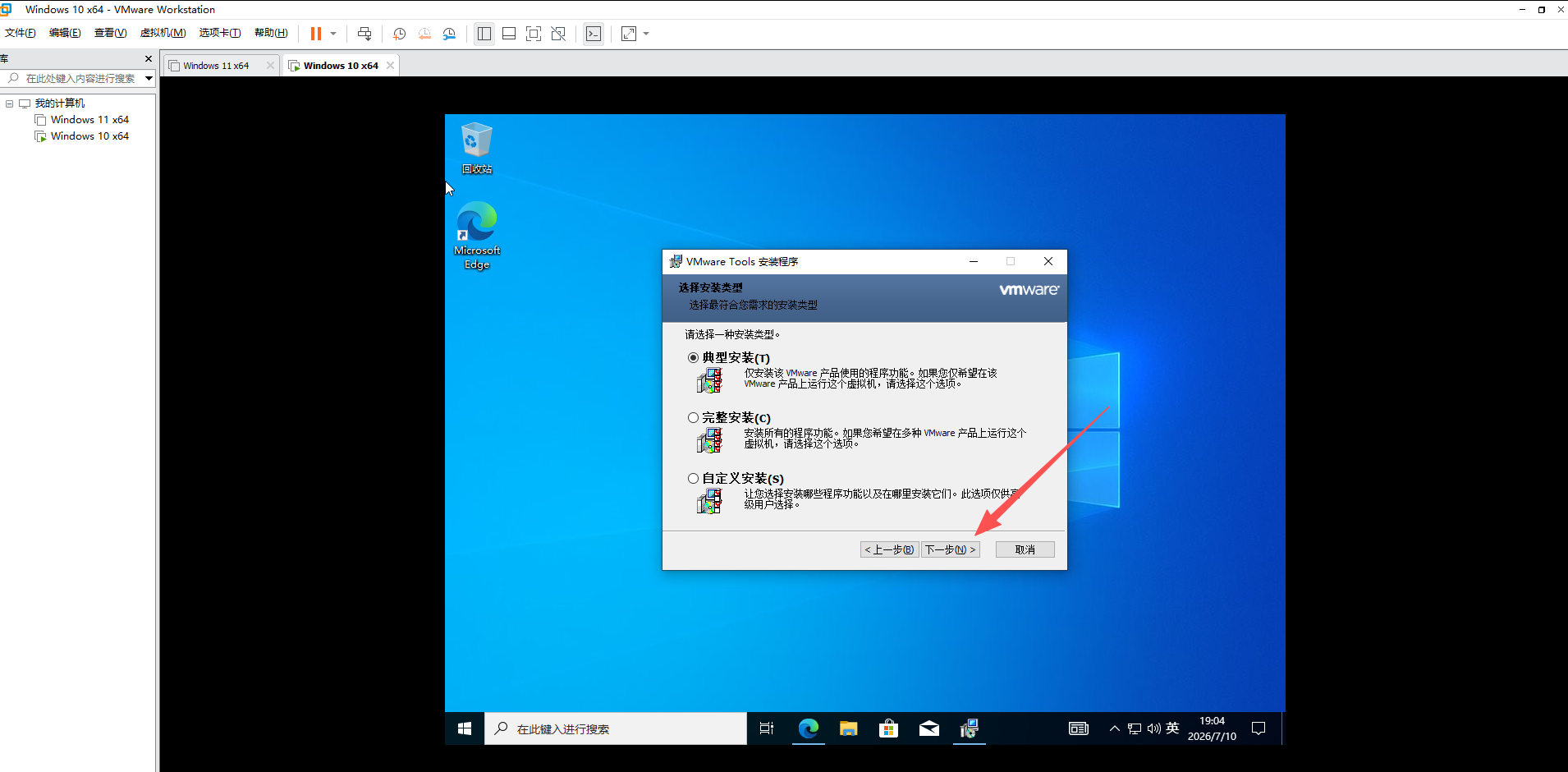Open the library search filter dropdown arrow
This screenshot has height=772, width=1568.
[149, 78]
